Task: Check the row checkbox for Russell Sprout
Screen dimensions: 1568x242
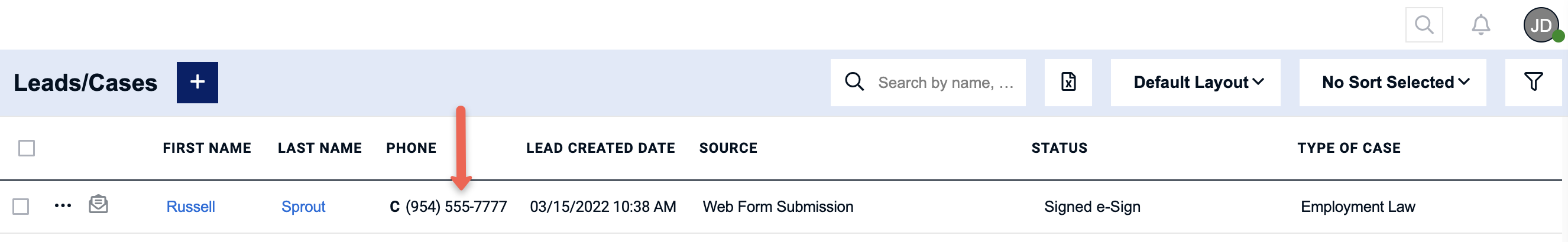Action: point(21,207)
